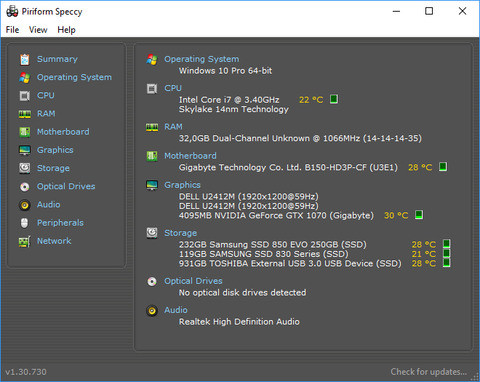Open the Help menu

coord(66,30)
